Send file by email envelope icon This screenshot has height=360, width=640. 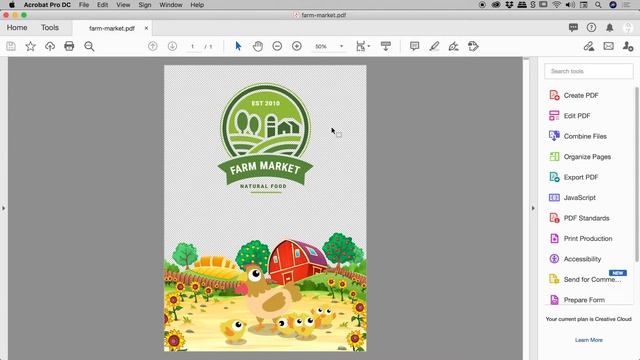(x=609, y=46)
